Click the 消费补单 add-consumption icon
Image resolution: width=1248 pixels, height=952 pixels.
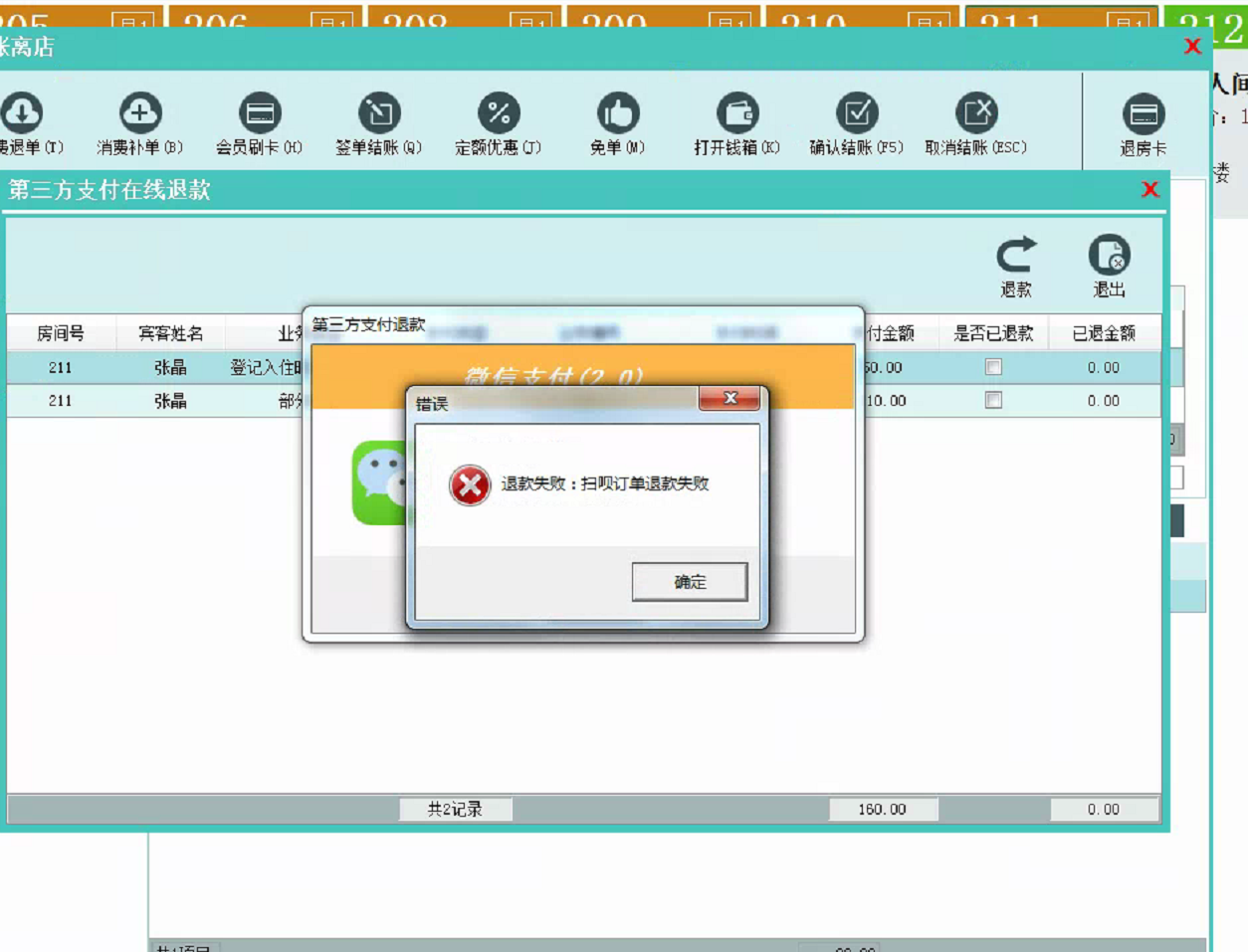point(139,113)
